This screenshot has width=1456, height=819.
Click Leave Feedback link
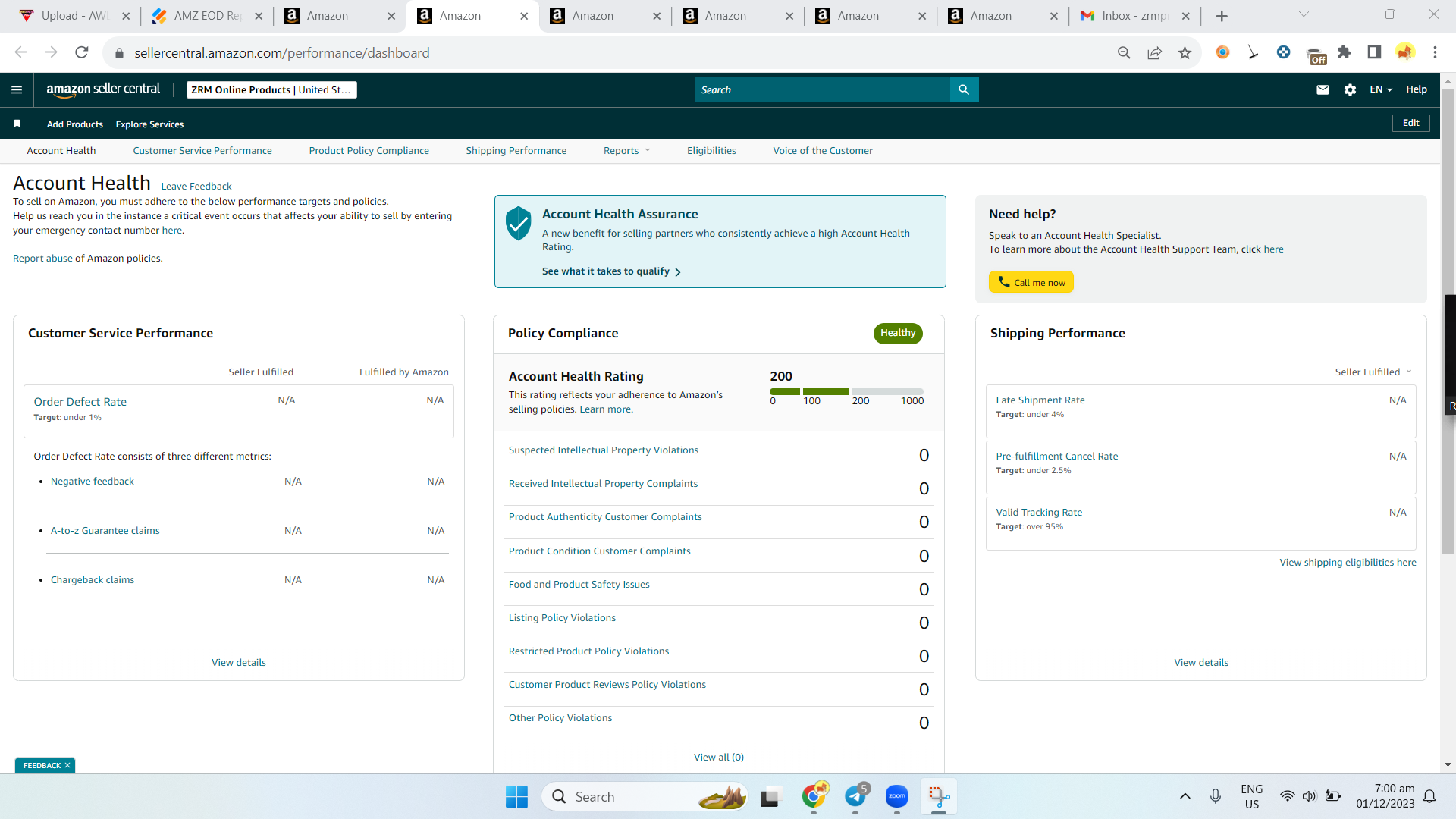tap(196, 187)
